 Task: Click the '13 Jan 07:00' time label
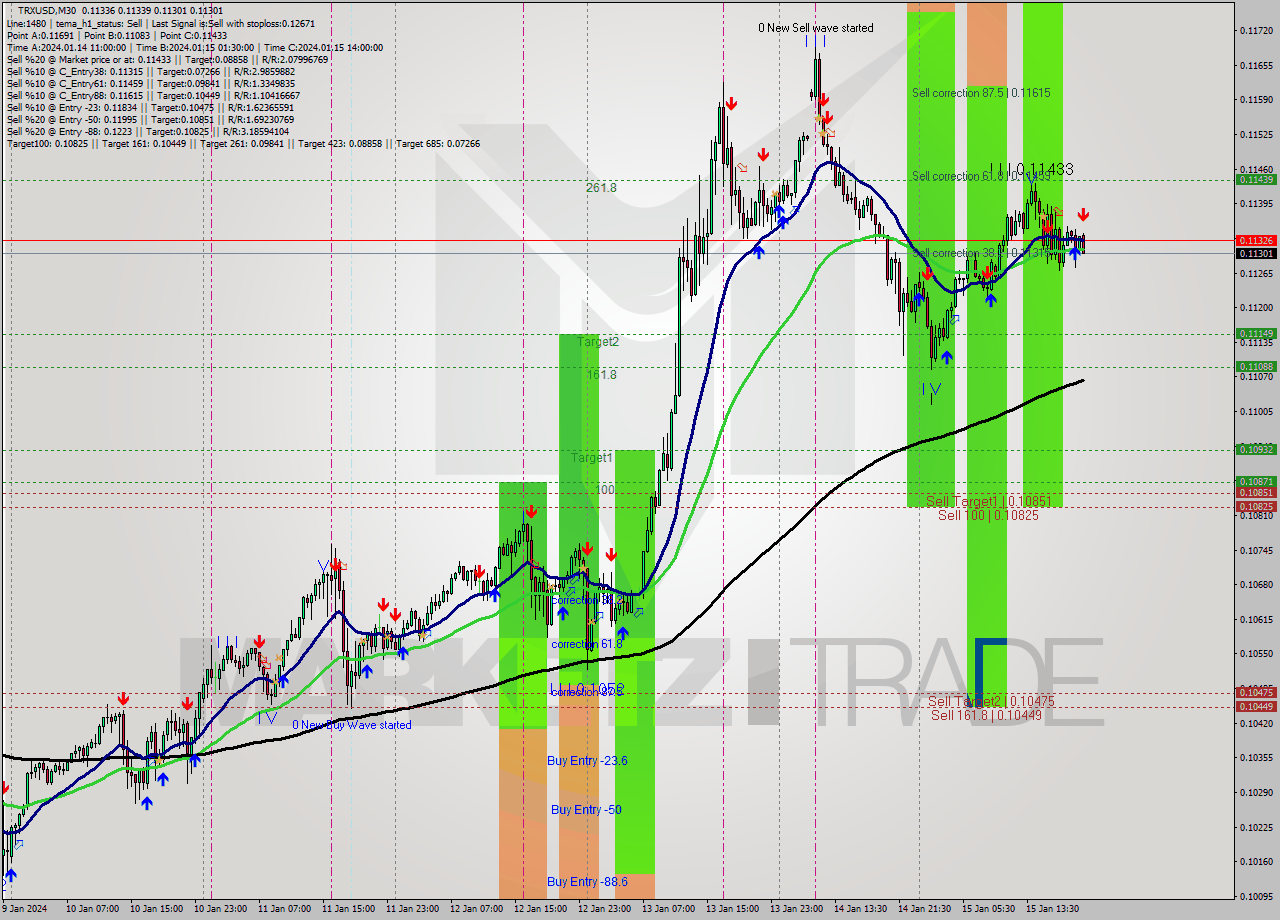[x=668, y=909]
